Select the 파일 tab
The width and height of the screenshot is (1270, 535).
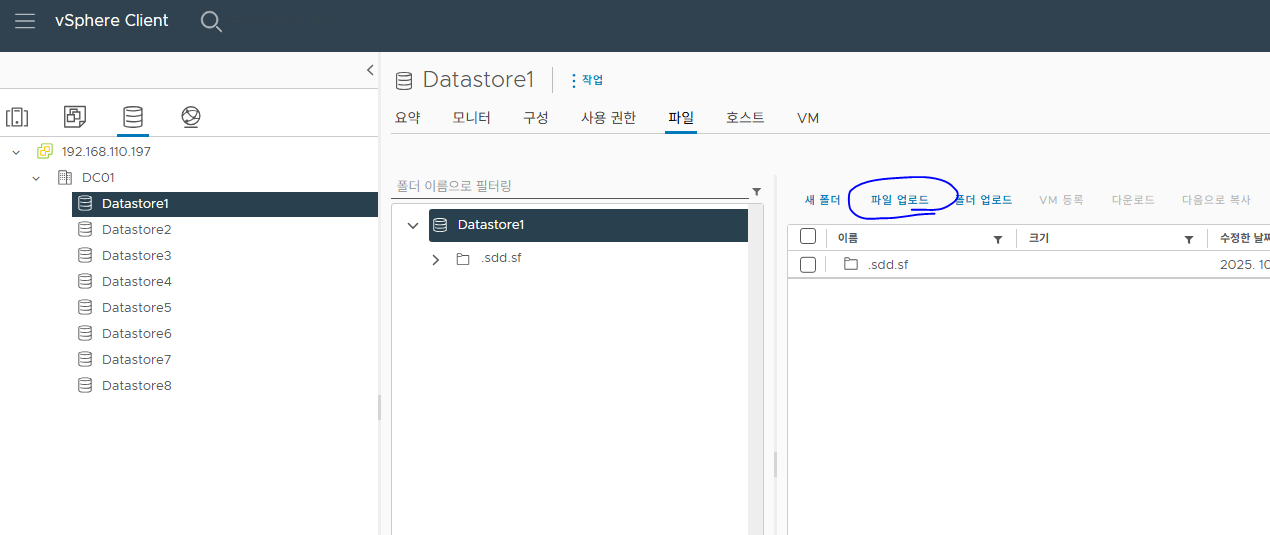(681, 117)
